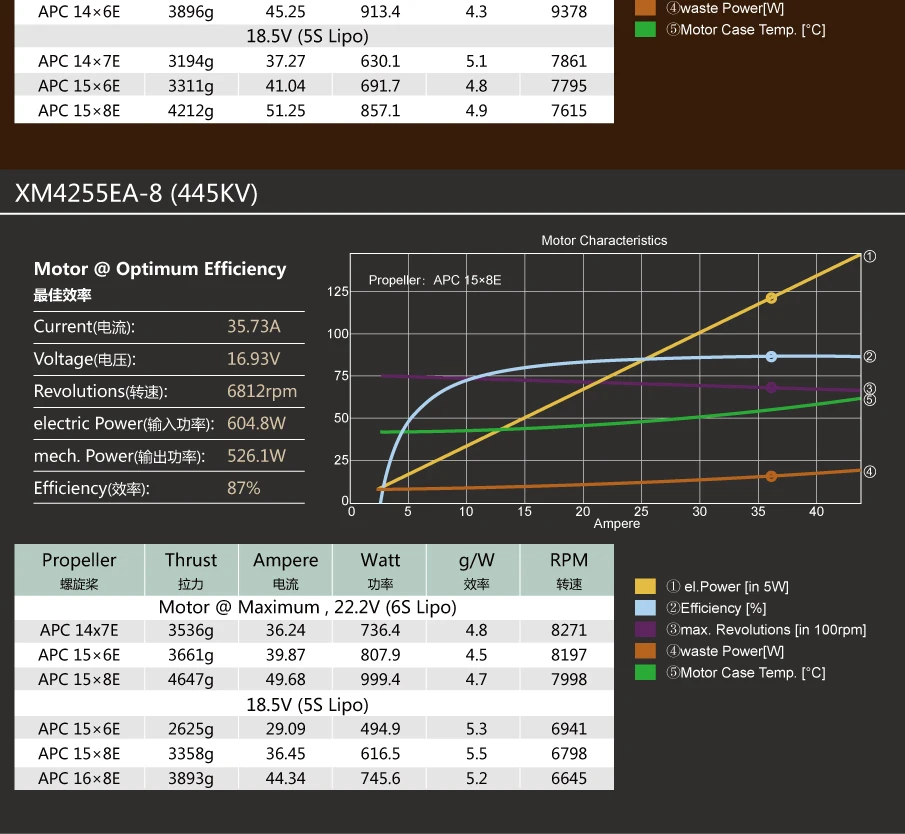Click the Propeller: APC 15×8E chart label
This screenshot has height=834, width=905.
[435, 280]
